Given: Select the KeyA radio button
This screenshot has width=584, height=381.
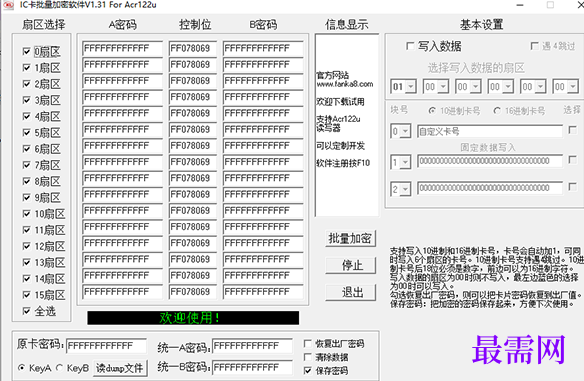Looking at the screenshot, I should coord(22,368).
